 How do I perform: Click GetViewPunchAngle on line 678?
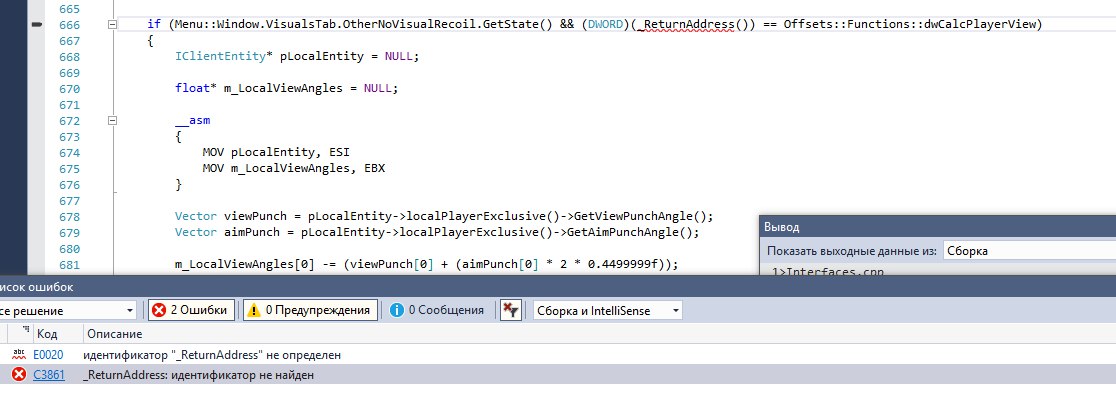click(631, 216)
